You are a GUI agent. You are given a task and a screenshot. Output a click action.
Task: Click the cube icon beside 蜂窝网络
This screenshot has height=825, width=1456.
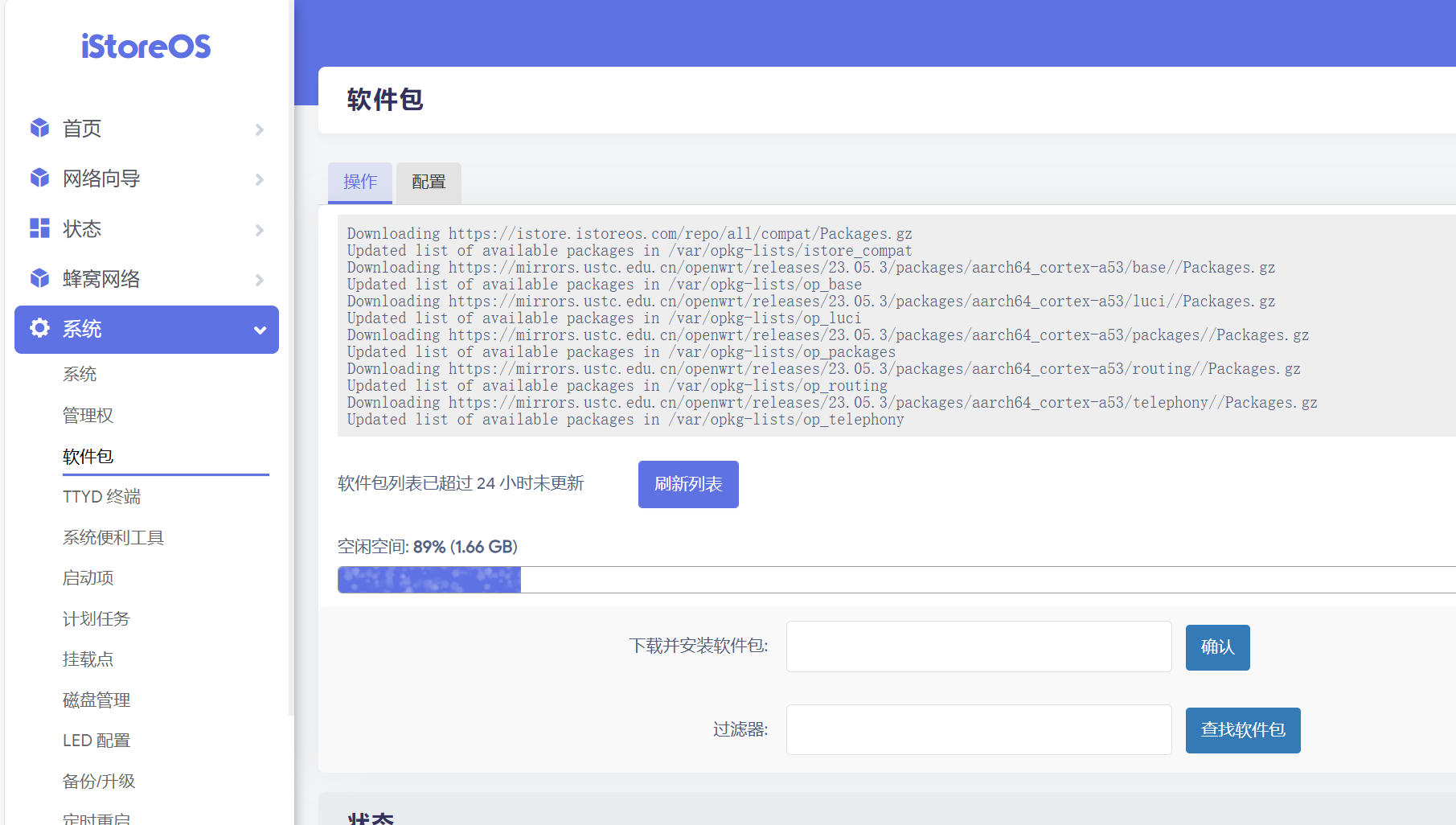pos(39,278)
